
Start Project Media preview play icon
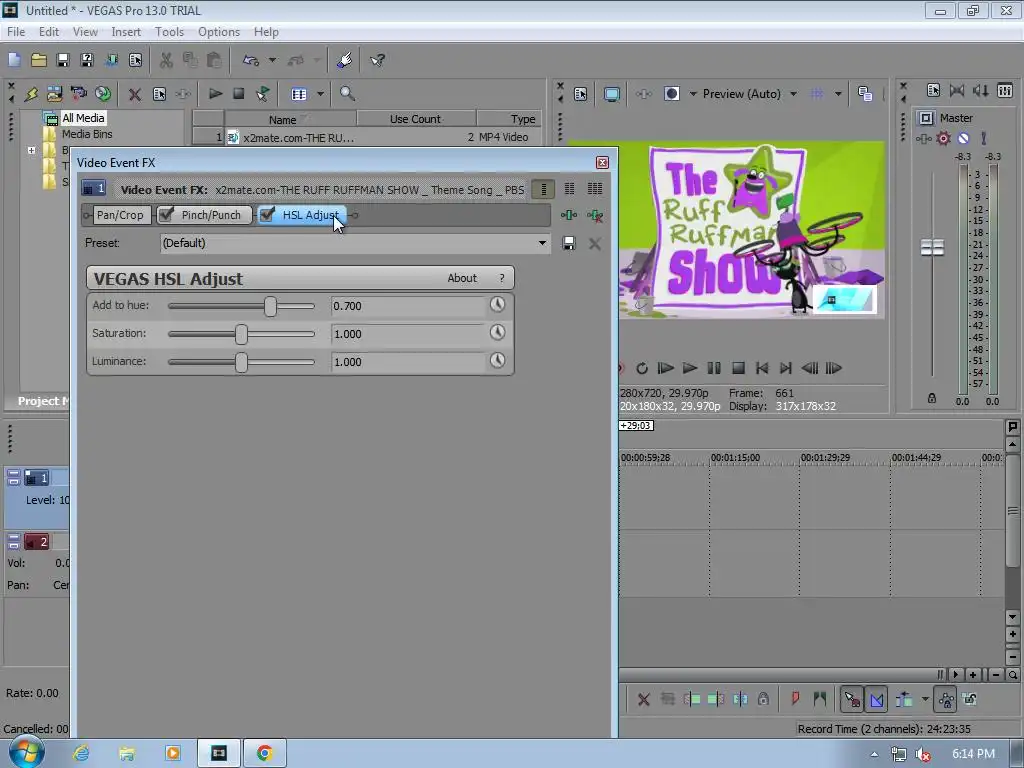(215, 94)
